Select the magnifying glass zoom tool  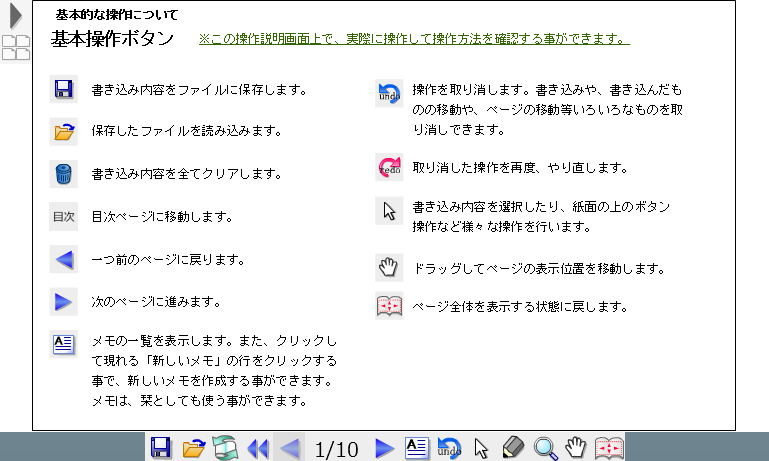point(545,448)
